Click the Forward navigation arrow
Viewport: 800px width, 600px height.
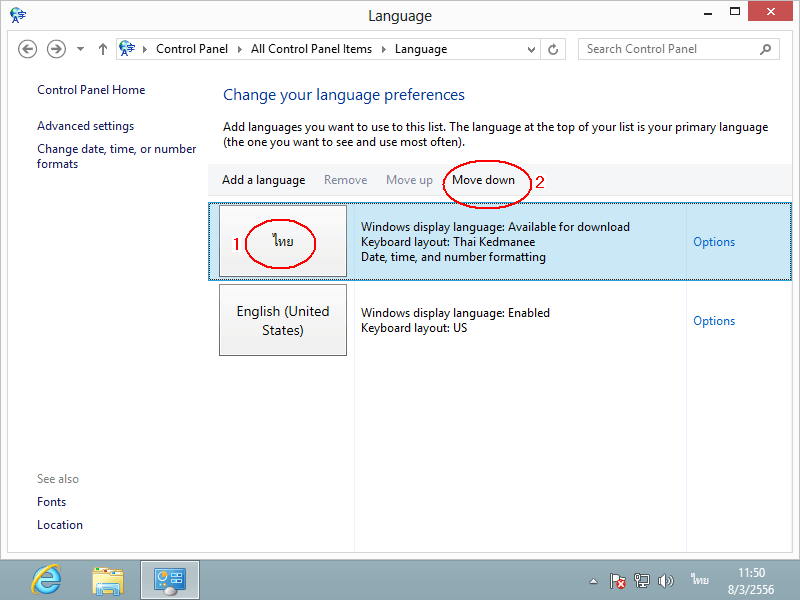(x=56, y=49)
